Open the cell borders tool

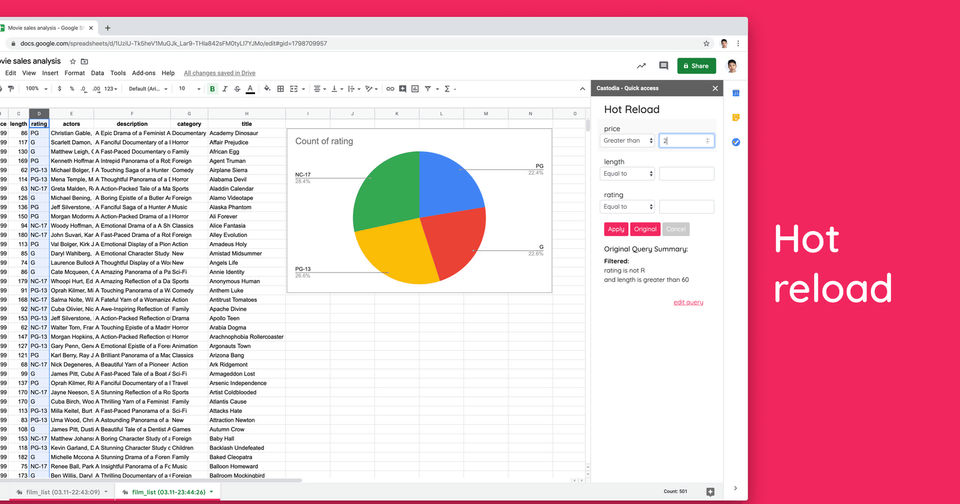pyautogui.click(x=280, y=89)
